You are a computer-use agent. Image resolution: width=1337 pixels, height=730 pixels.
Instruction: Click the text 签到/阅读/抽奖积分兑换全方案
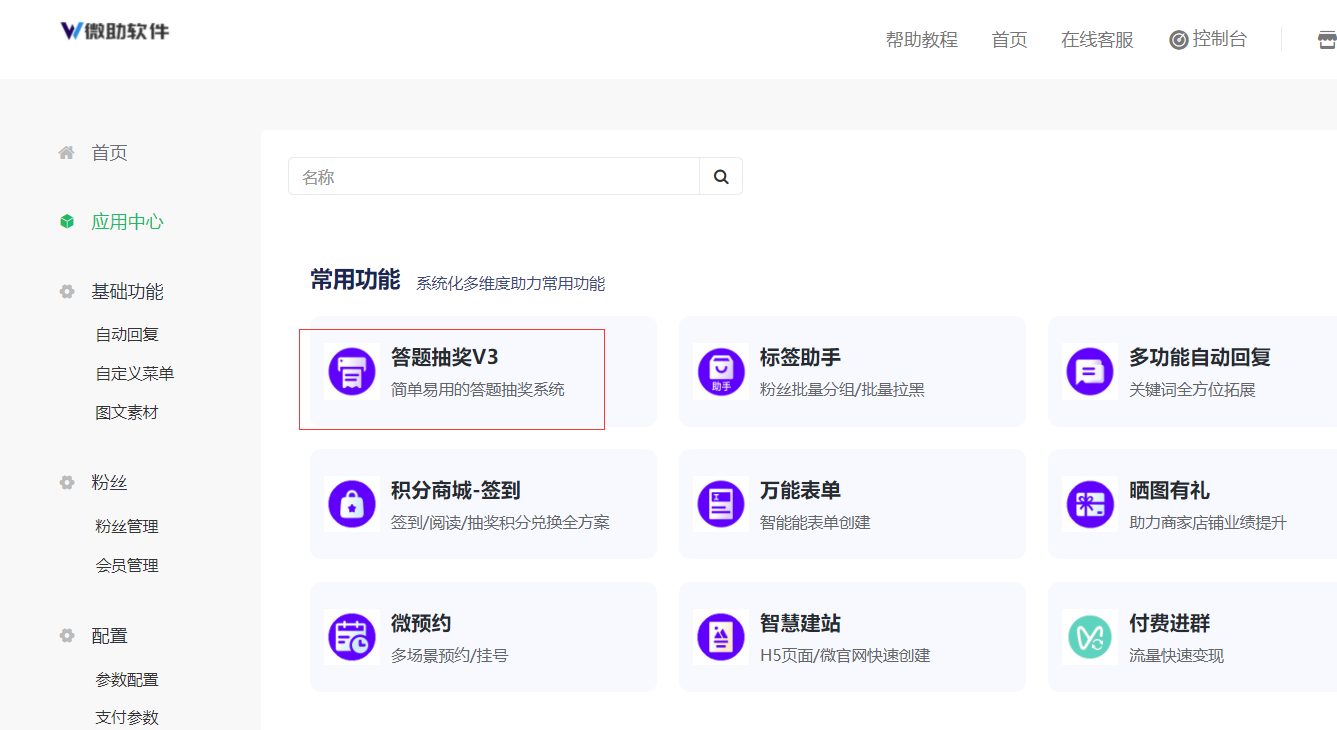pos(500,523)
